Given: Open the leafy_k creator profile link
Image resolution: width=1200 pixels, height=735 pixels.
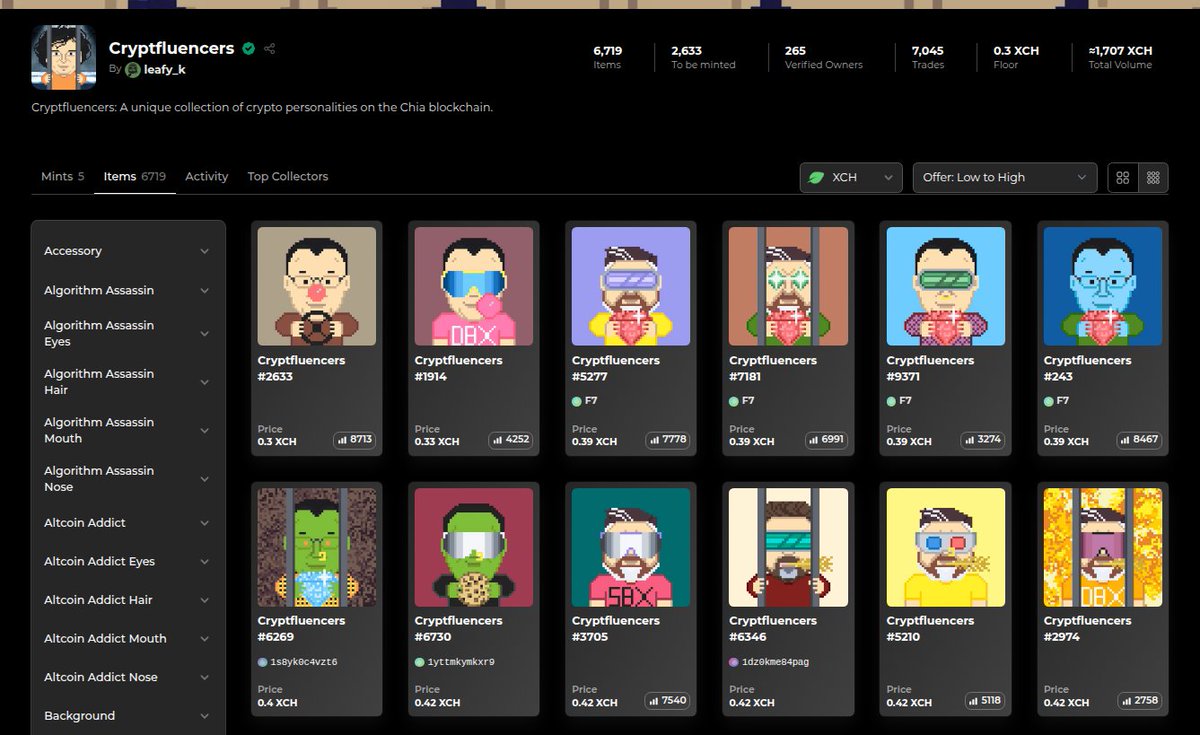Looking at the screenshot, I should [x=164, y=69].
